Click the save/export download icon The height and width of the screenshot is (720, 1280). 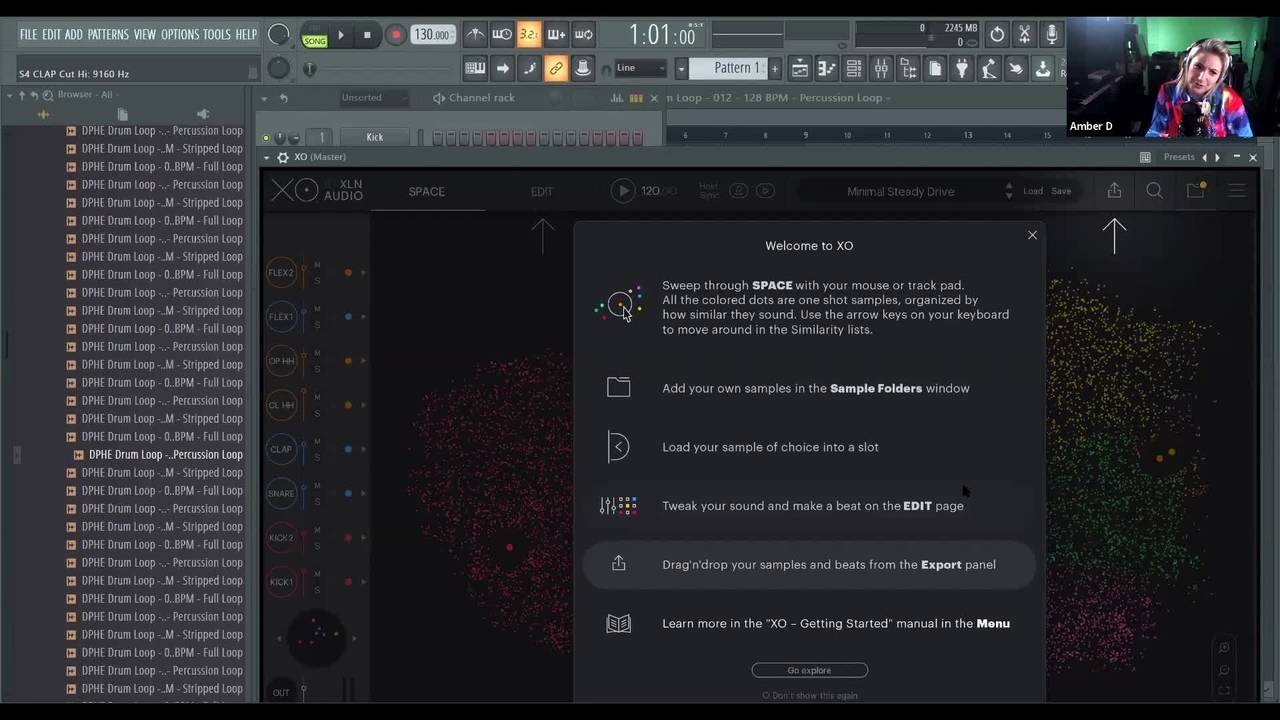pyautogui.click(x=1043, y=68)
